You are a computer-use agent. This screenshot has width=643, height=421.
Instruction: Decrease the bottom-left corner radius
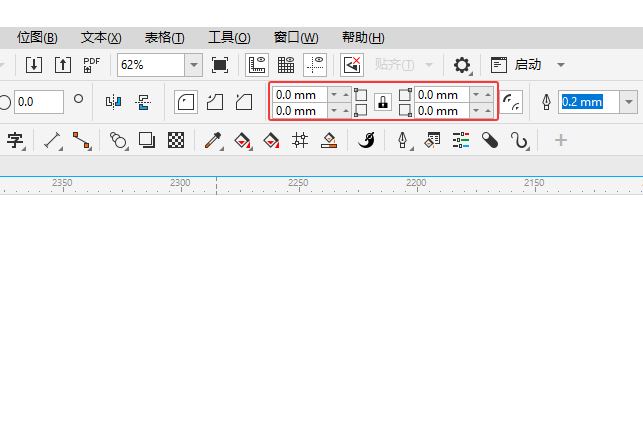point(334,111)
